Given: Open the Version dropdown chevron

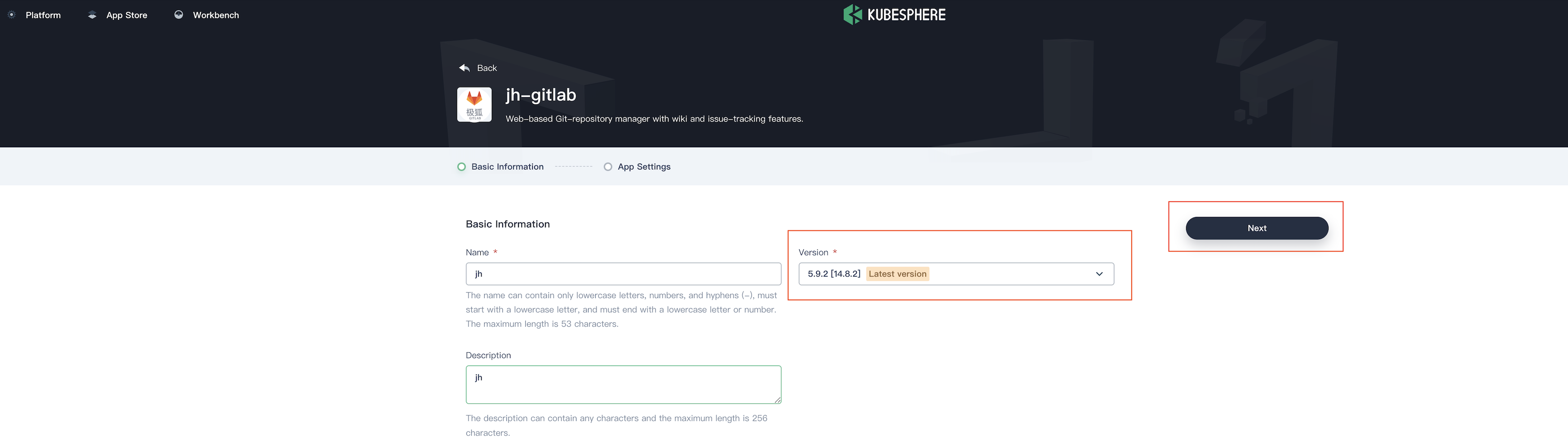Looking at the screenshot, I should [1098, 274].
